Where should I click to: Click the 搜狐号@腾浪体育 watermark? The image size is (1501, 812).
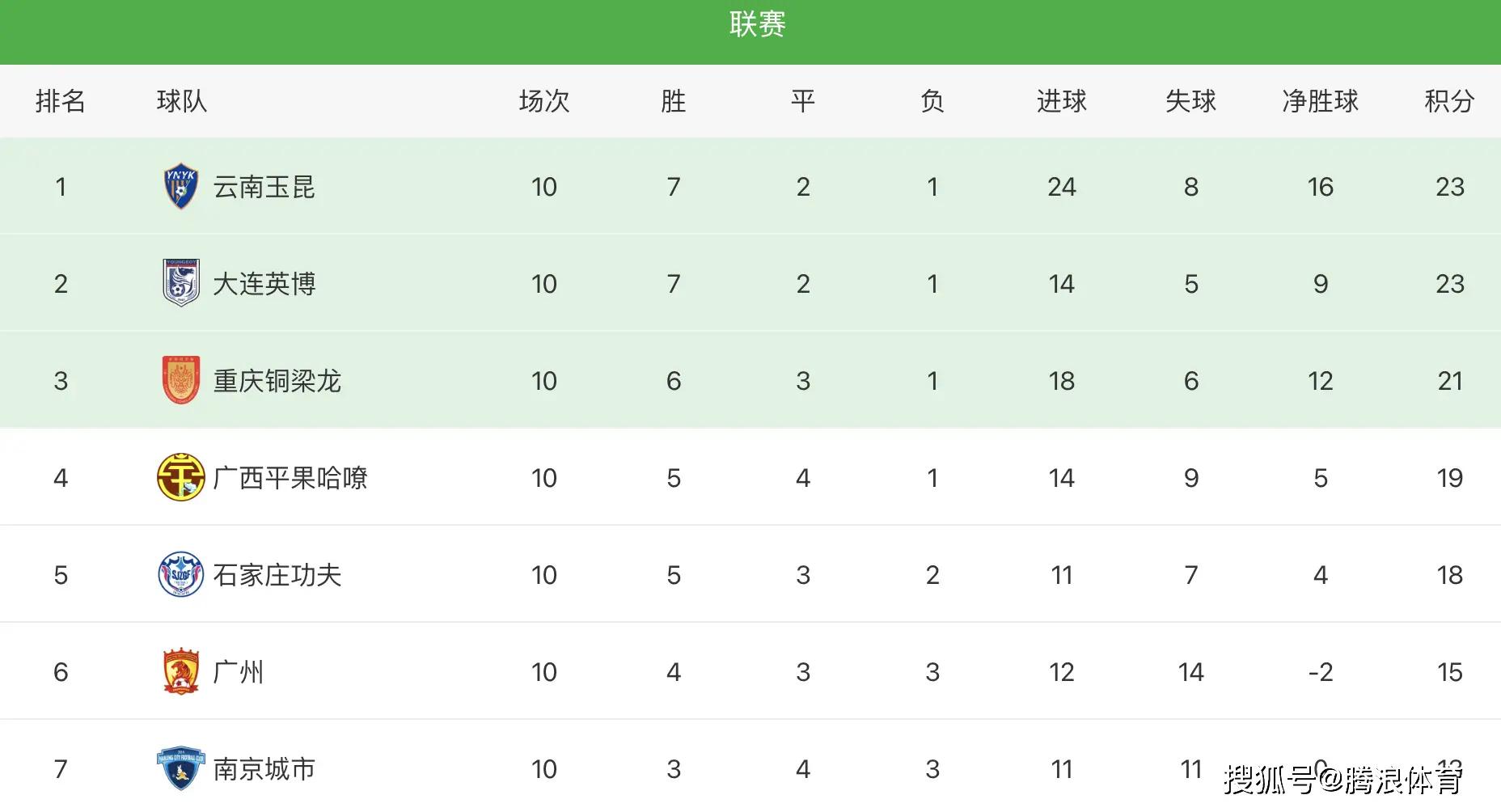point(1342,780)
